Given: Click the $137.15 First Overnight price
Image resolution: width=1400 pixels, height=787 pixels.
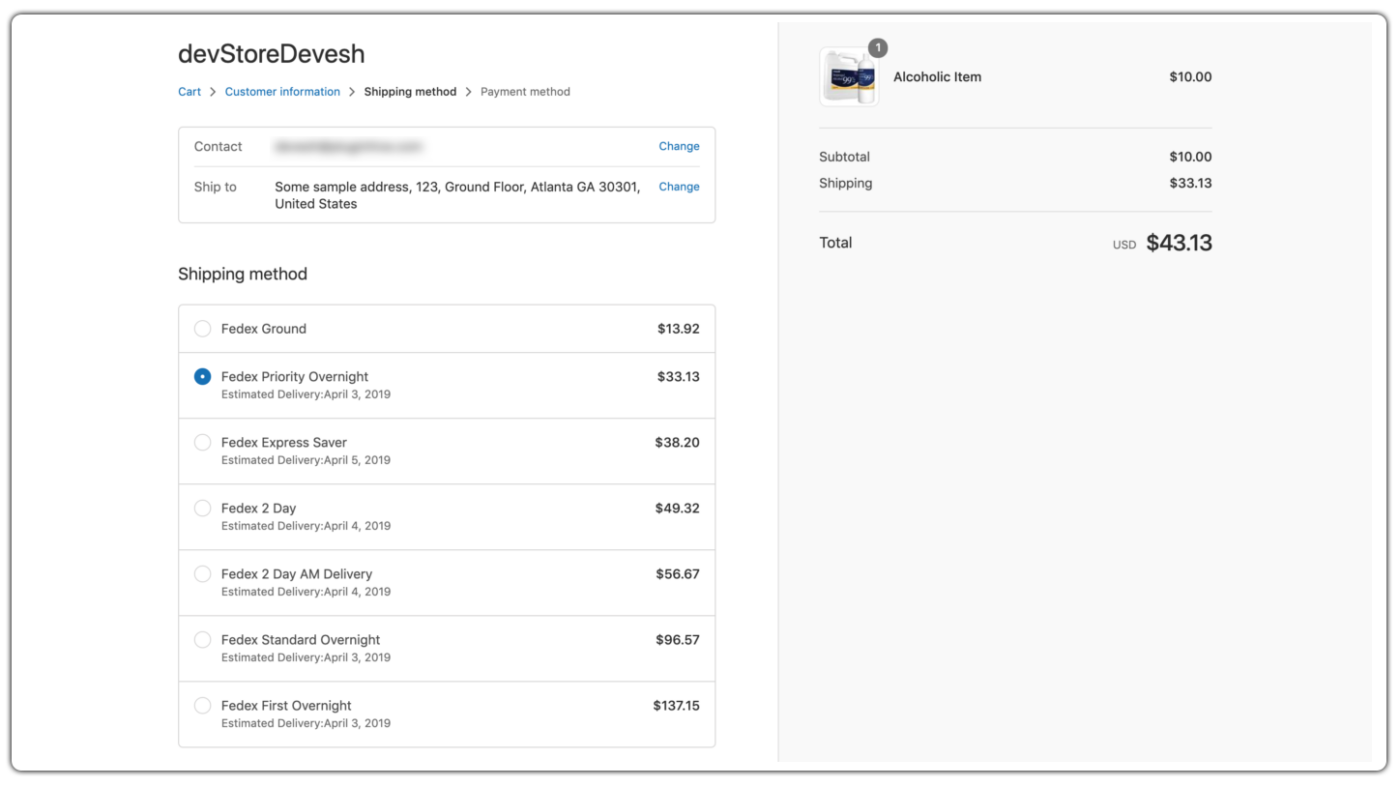Looking at the screenshot, I should 676,706.
